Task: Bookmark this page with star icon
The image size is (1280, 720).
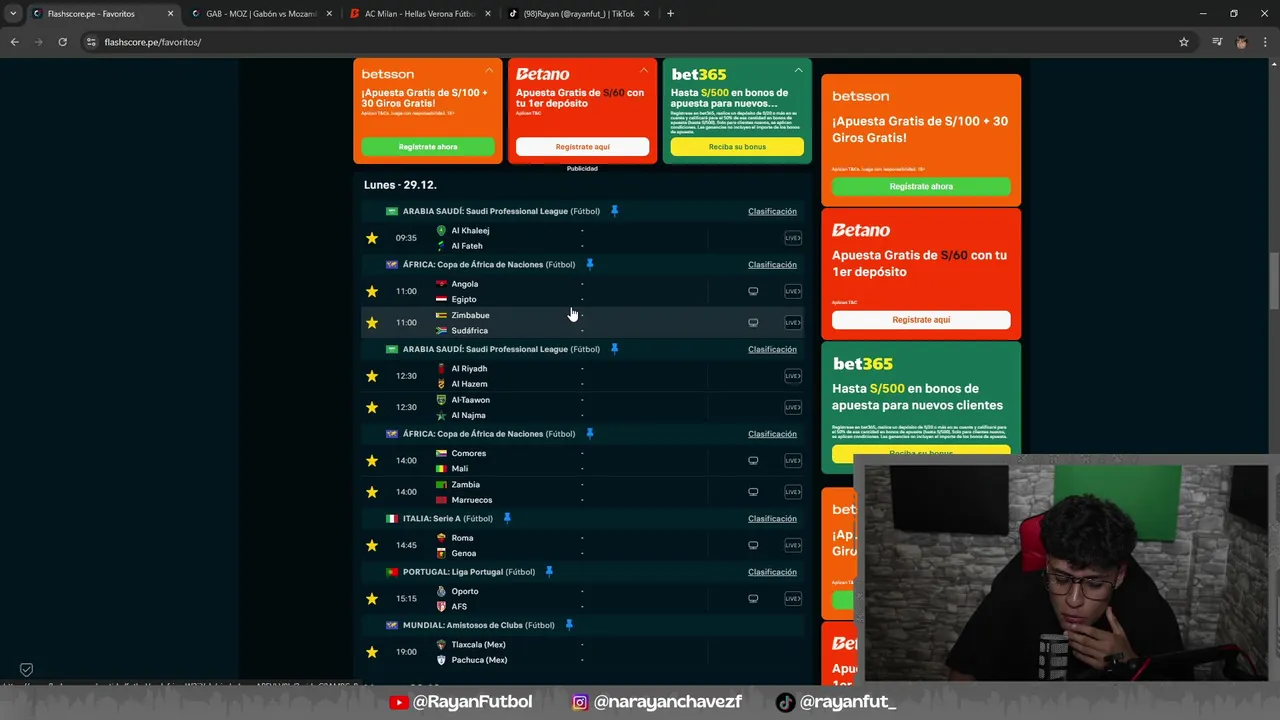Action: tap(1184, 42)
